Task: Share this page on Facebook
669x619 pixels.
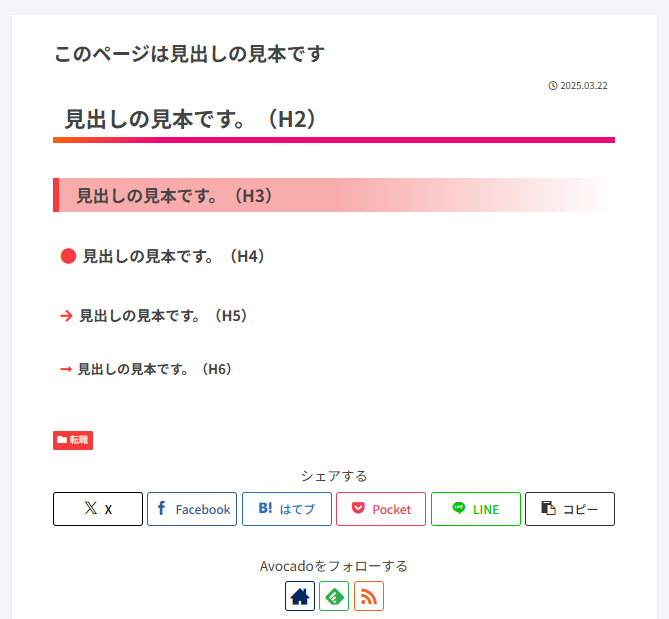Action: [192, 509]
